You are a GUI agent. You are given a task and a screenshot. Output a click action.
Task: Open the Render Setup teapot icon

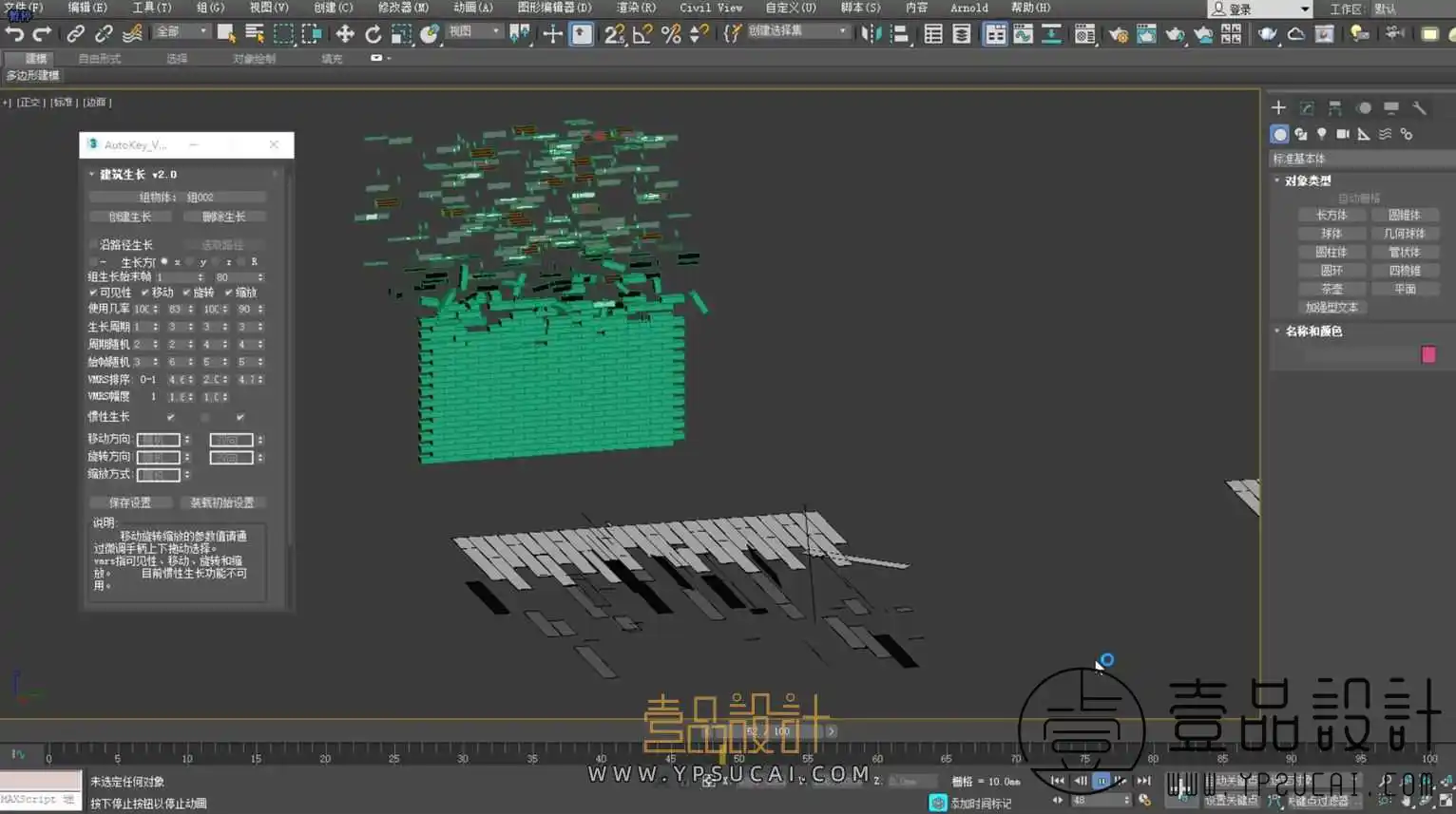coord(1118,34)
